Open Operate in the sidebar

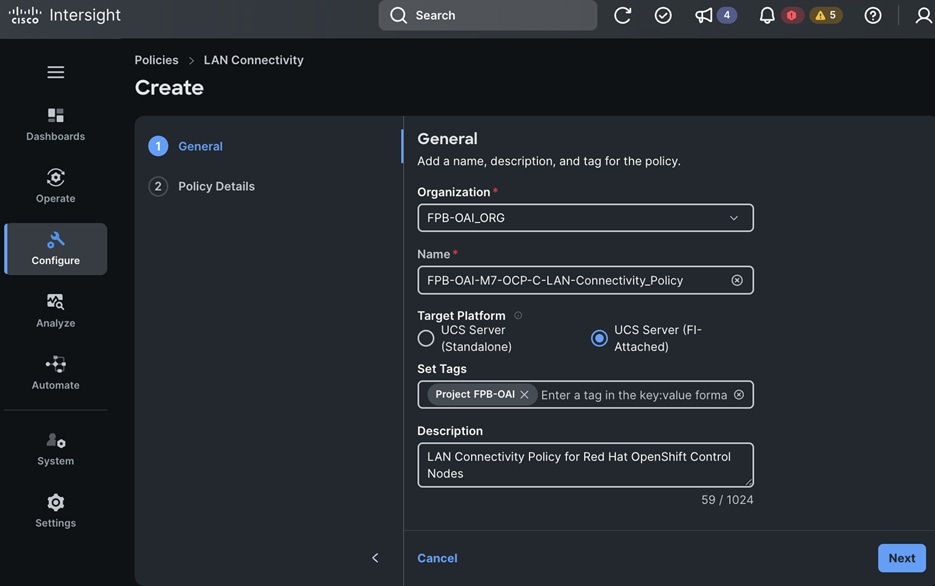tap(55, 186)
